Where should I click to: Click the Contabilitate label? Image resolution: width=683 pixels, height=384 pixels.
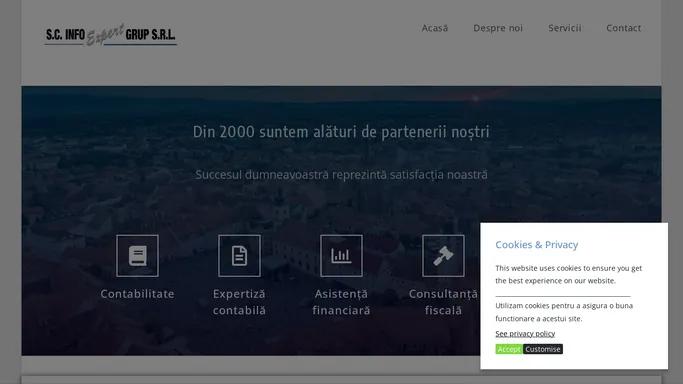coord(137,294)
